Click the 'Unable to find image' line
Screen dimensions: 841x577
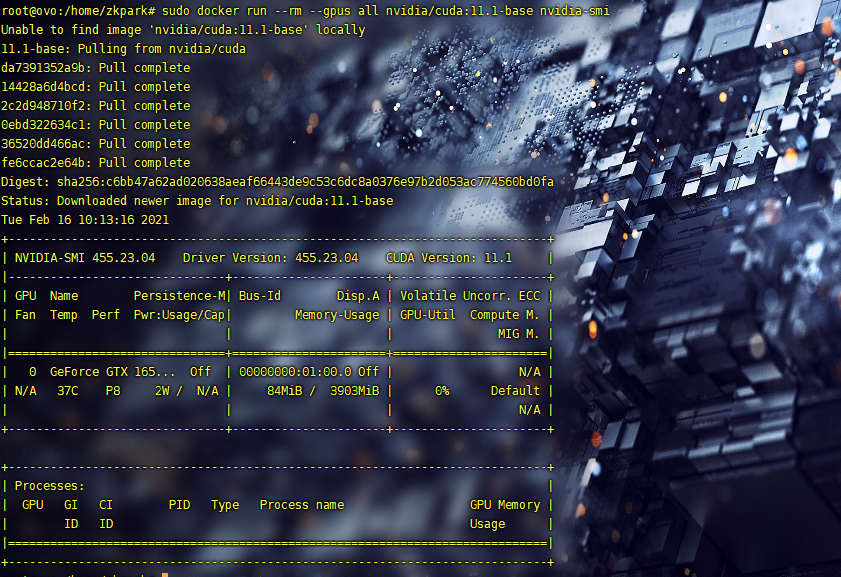coord(183,30)
